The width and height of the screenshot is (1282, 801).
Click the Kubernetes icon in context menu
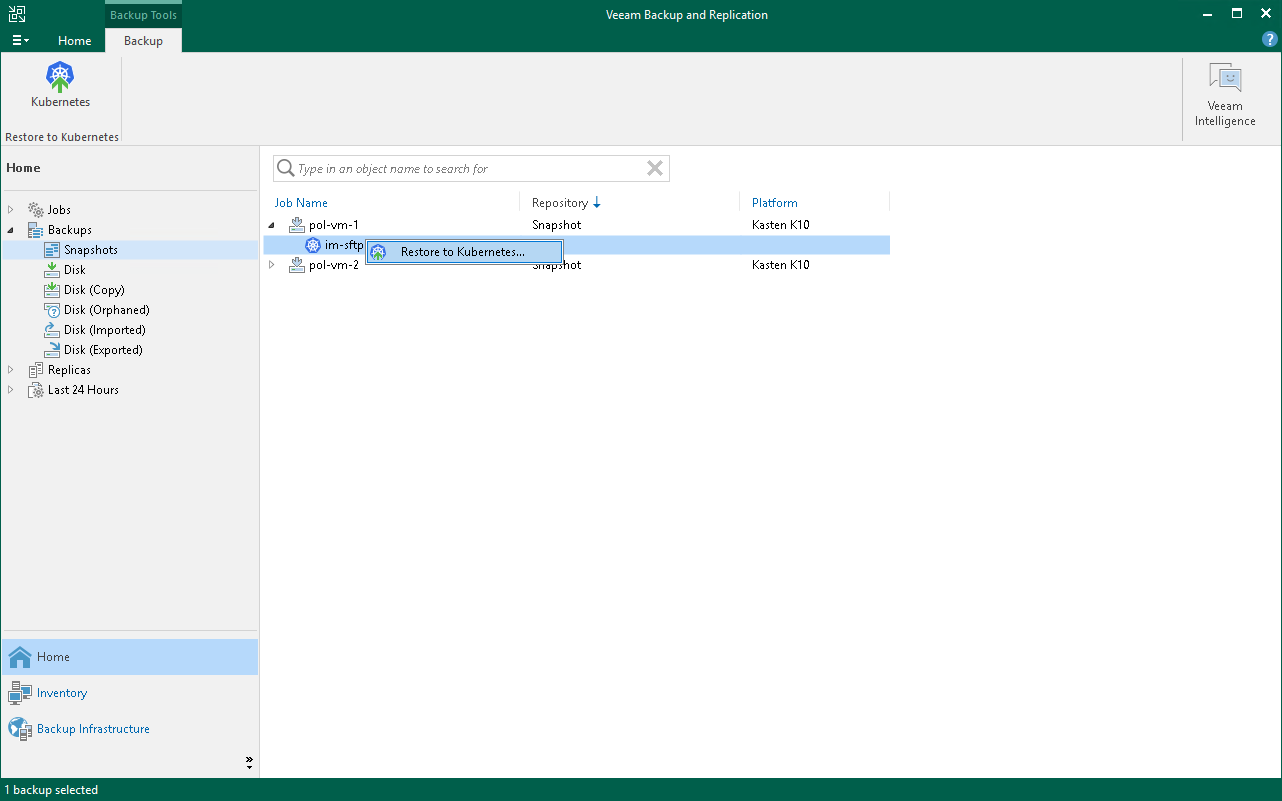[378, 252]
